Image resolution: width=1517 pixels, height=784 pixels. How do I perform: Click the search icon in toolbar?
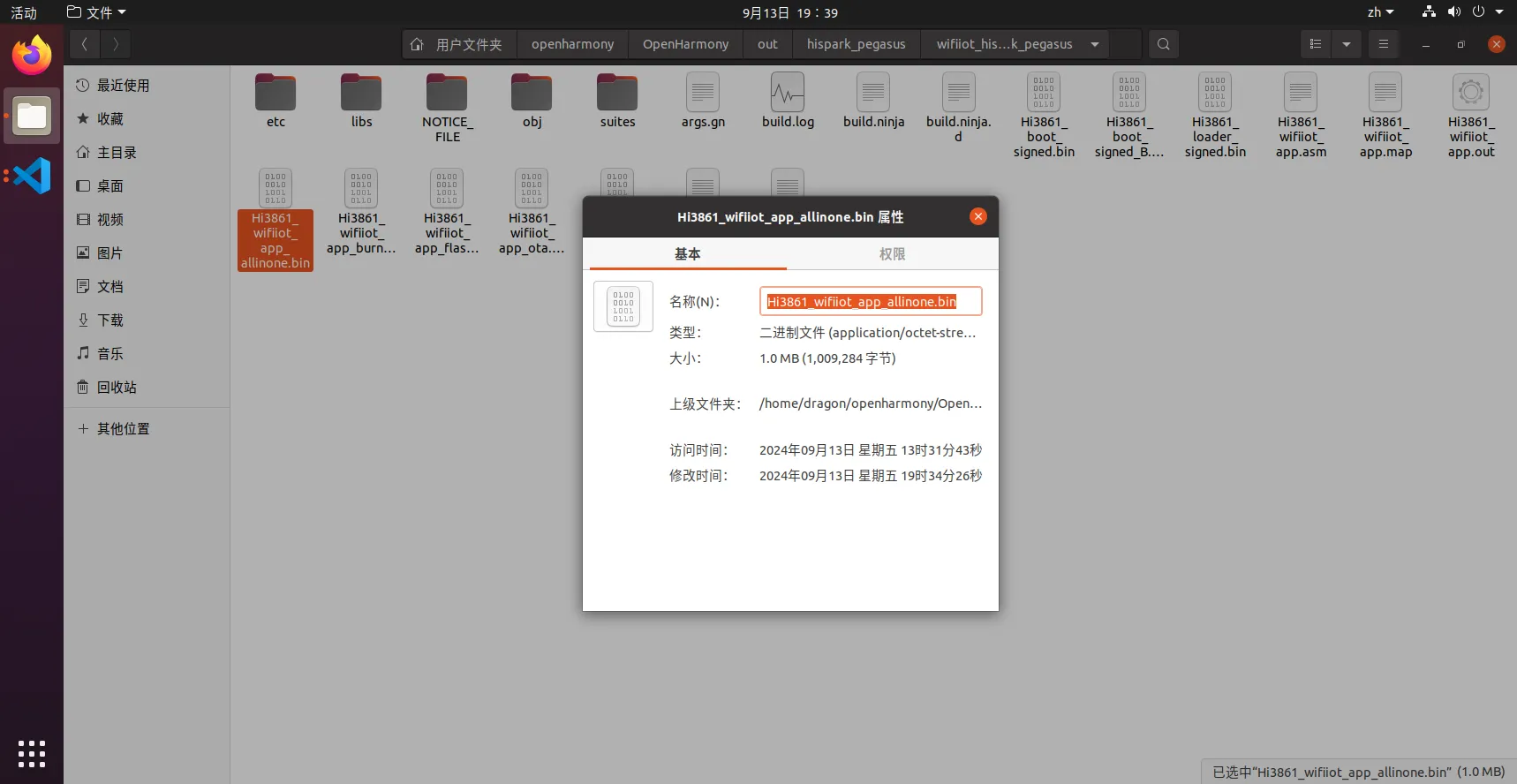pos(1163,44)
